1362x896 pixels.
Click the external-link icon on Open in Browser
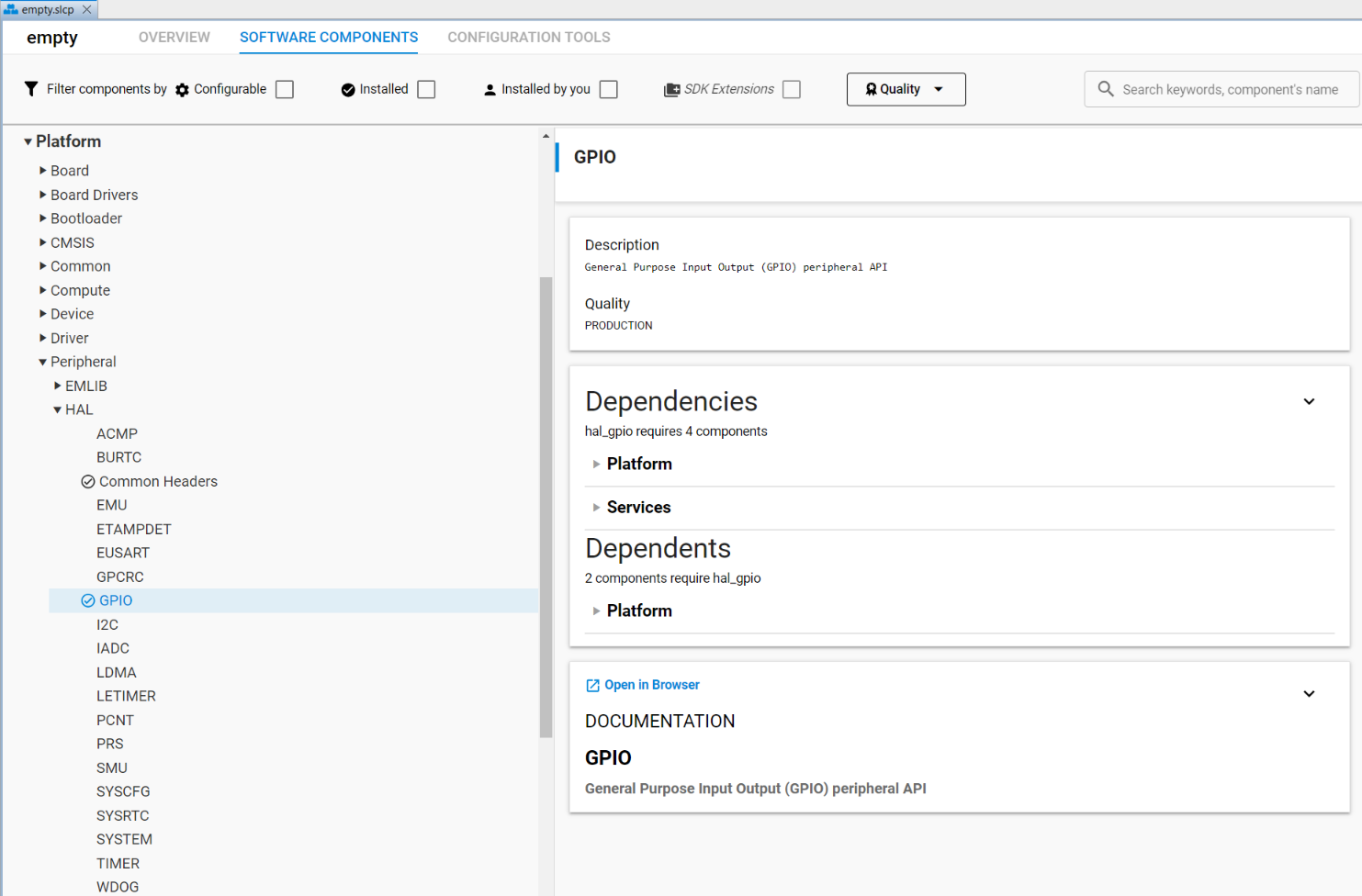point(593,685)
